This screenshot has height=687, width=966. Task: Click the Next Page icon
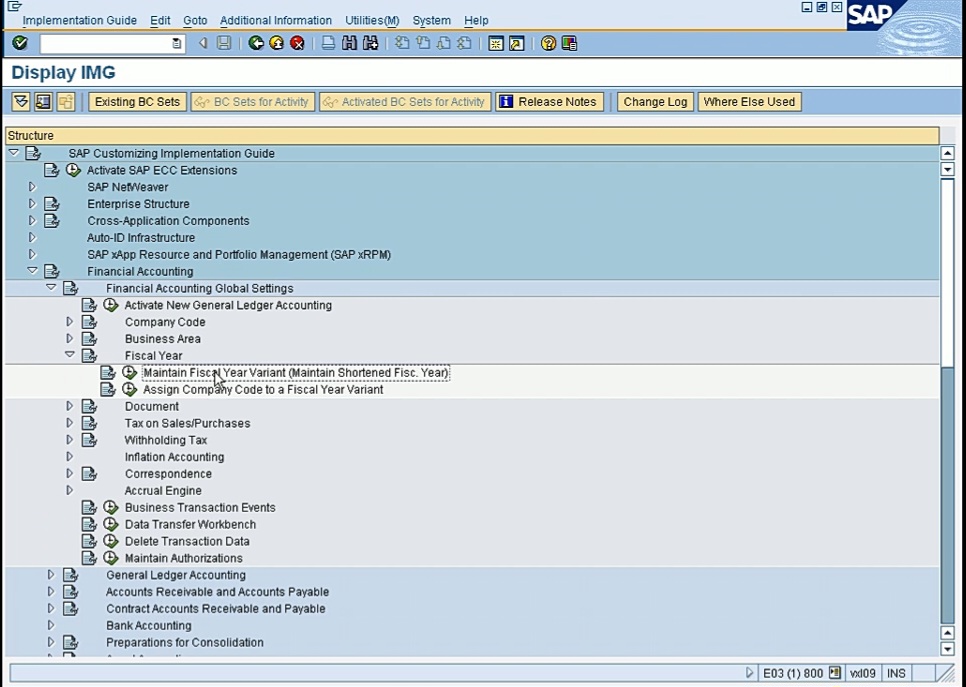(444, 43)
